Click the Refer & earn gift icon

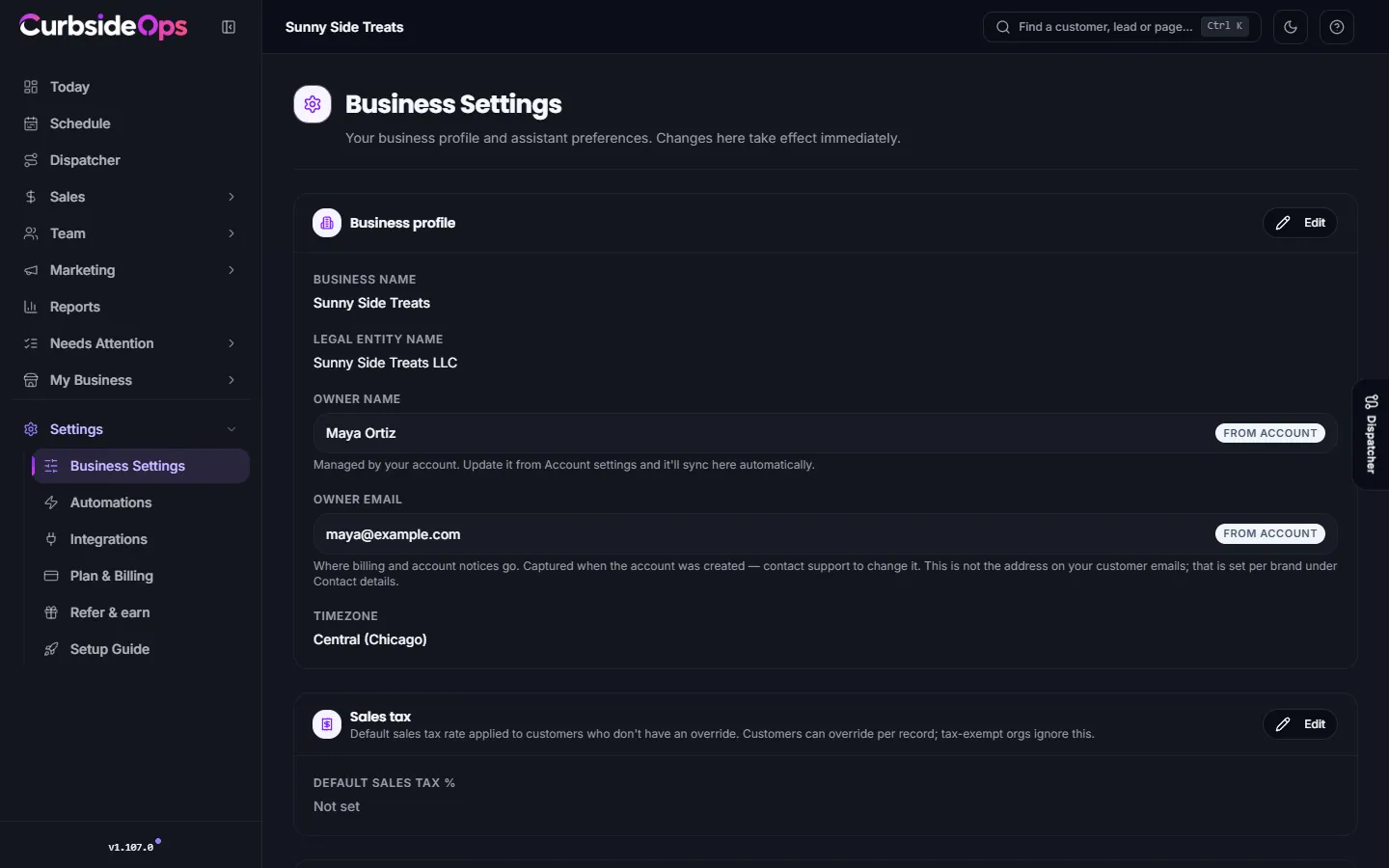pos(51,612)
